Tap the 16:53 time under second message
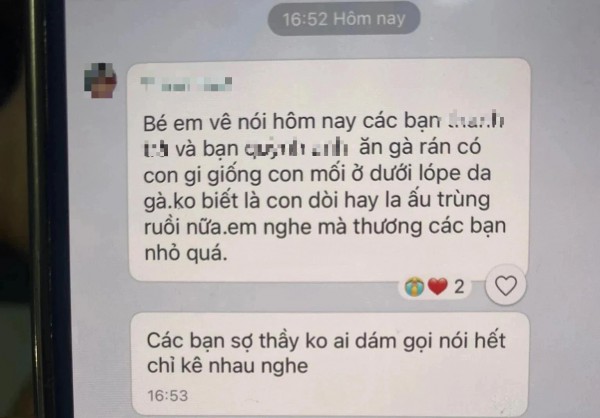 coord(168,396)
